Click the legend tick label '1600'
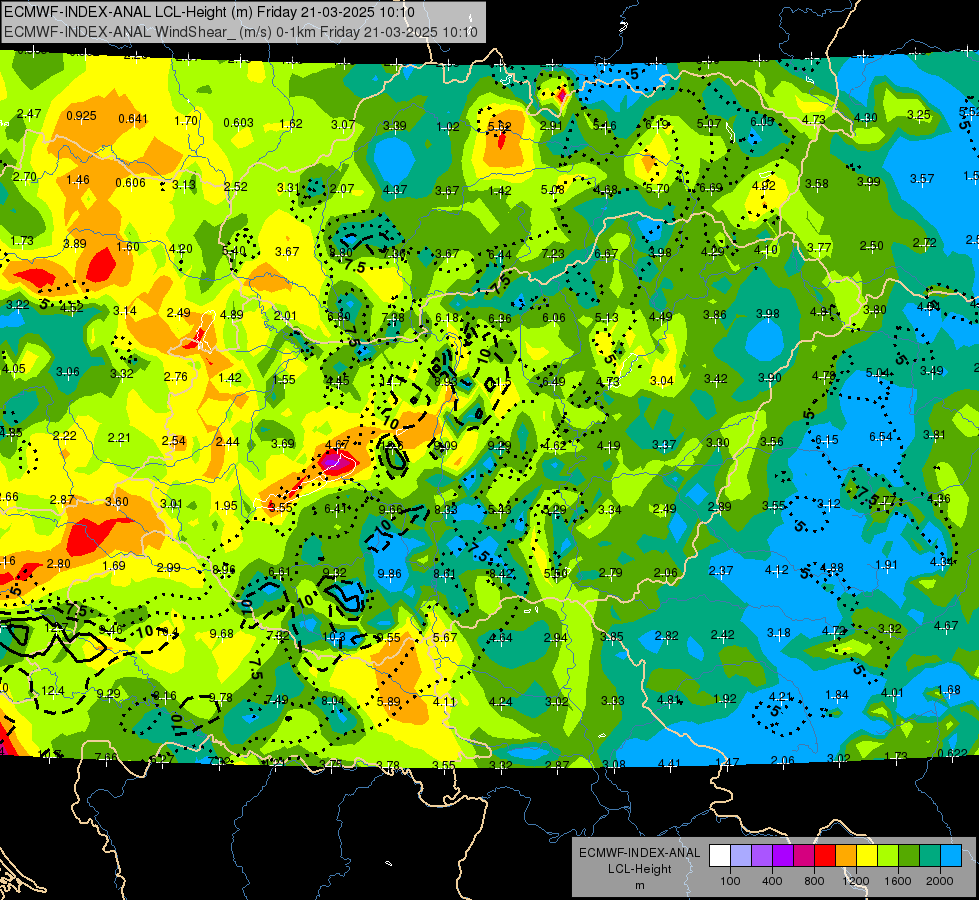The height and width of the screenshot is (900, 979). (898, 881)
